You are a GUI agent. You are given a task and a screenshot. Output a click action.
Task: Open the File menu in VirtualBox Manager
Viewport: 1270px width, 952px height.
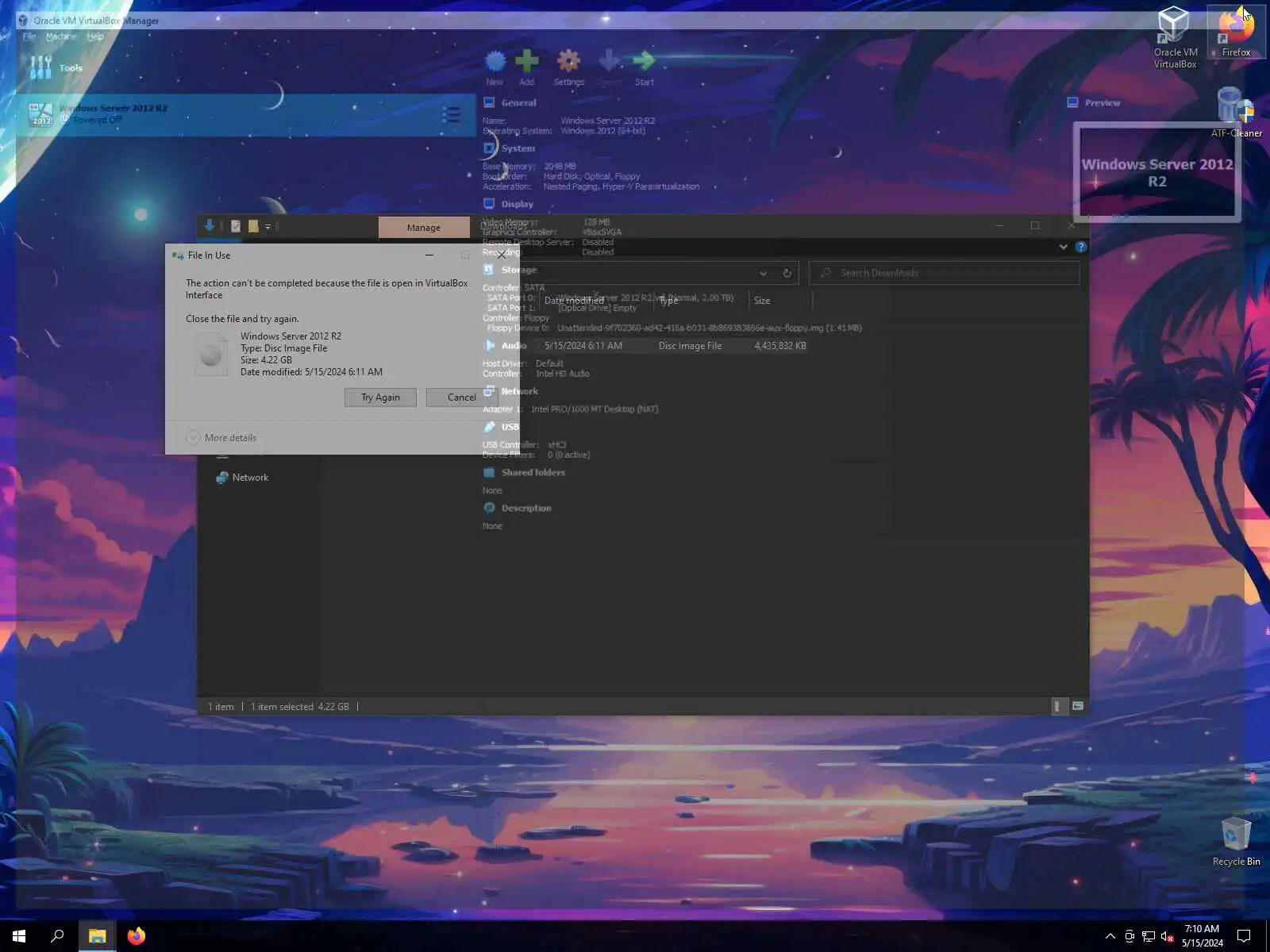click(29, 36)
